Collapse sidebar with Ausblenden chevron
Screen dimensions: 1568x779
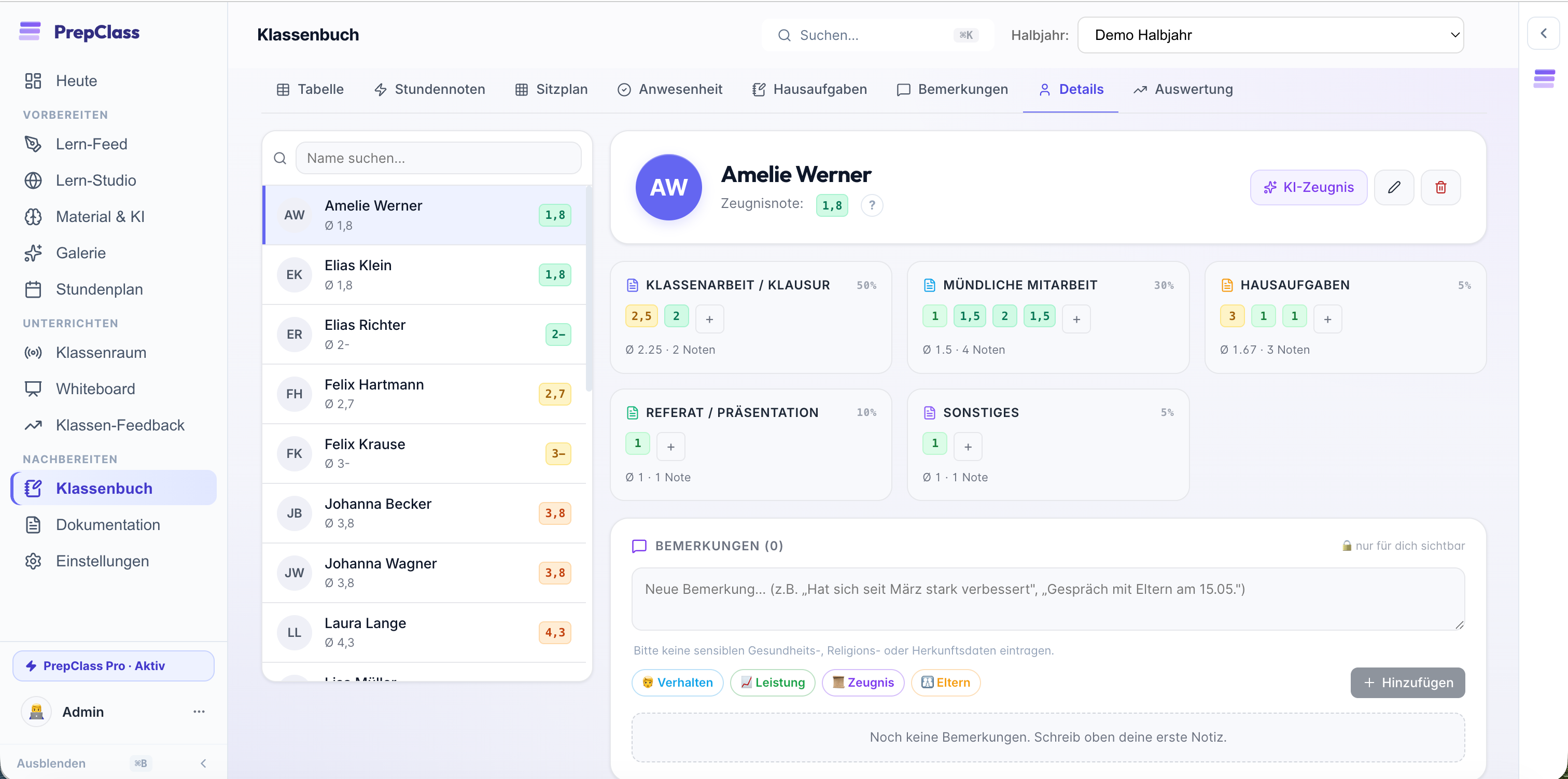click(203, 763)
